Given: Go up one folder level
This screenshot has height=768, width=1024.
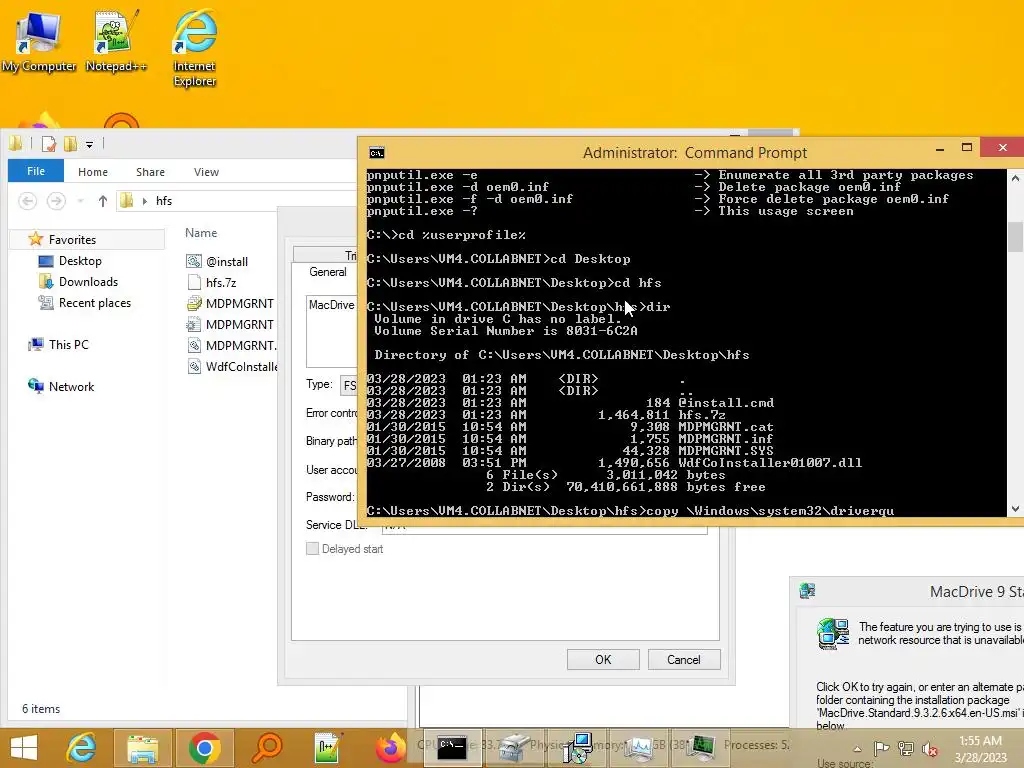Looking at the screenshot, I should point(103,200).
